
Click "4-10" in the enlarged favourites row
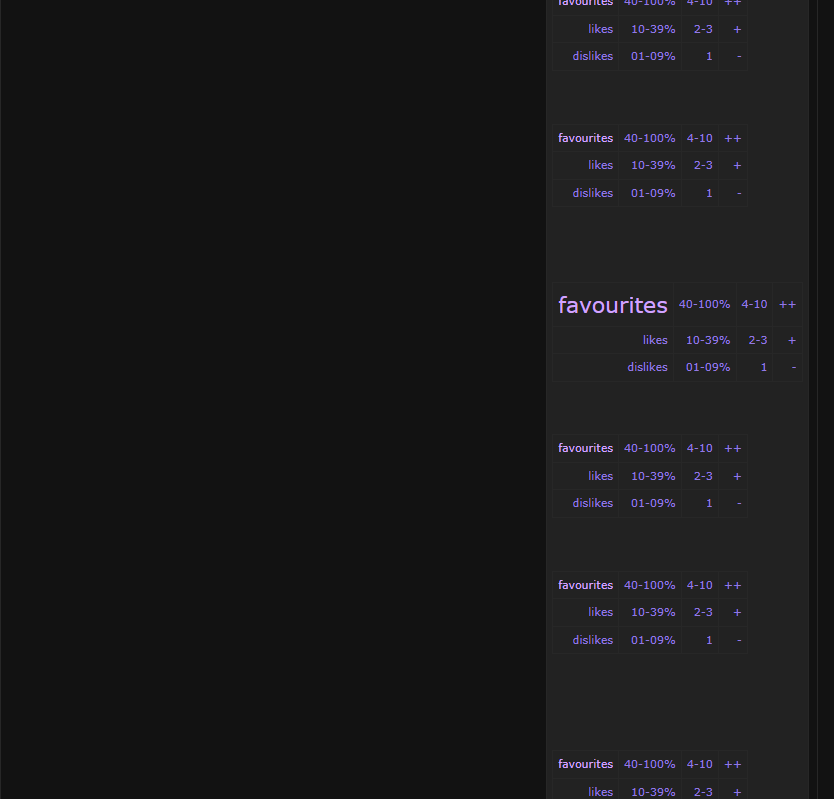[x=754, y=304]
